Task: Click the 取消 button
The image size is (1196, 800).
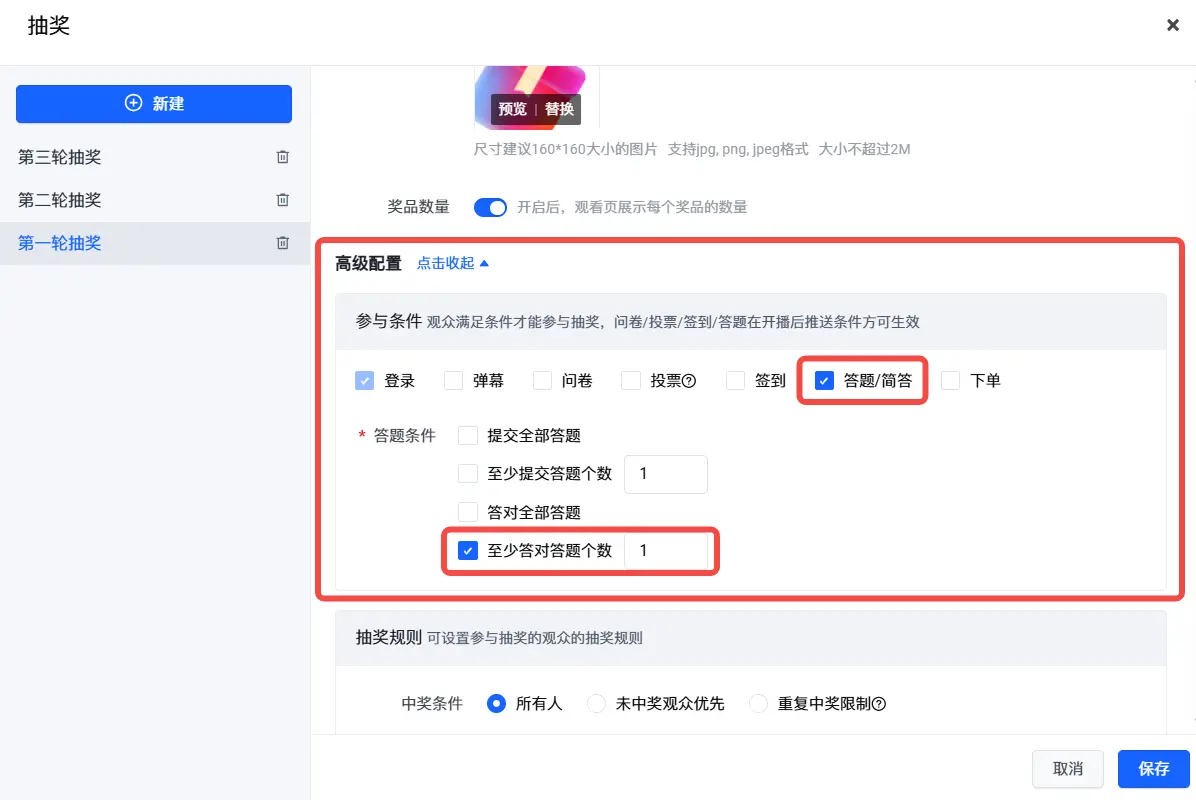Action: (1067, 769)
